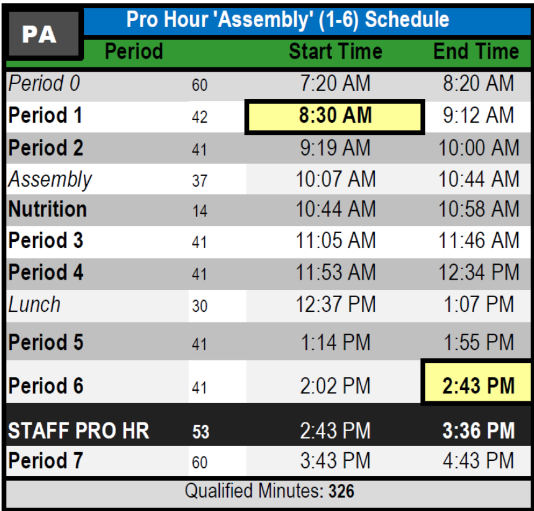
Task: Select Period 7 row label
Action: (46, 461)
